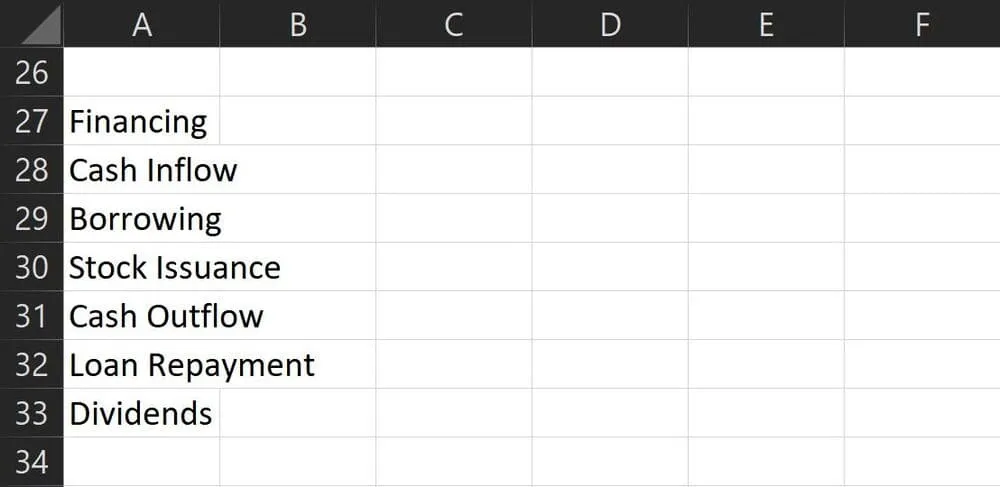Click the Dividends cell
The height and width of the screenshot is (487, 1000).
tap(141, 413)
